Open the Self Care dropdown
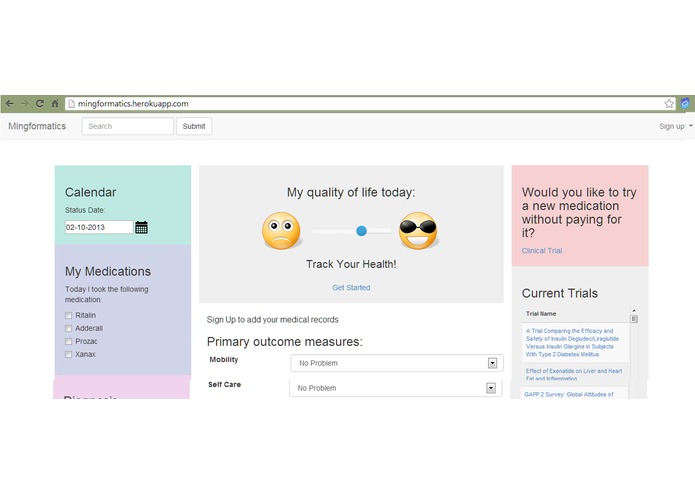Viewport: 695px width, 494px height. [396, 388]
